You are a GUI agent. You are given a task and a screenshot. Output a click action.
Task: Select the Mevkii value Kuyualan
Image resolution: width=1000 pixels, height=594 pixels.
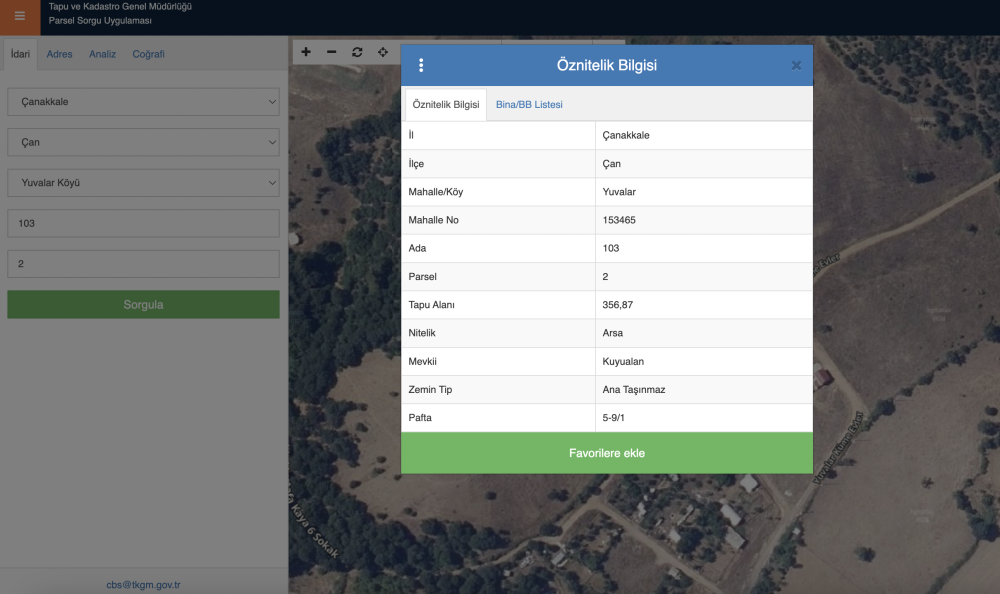pos(623,361)
